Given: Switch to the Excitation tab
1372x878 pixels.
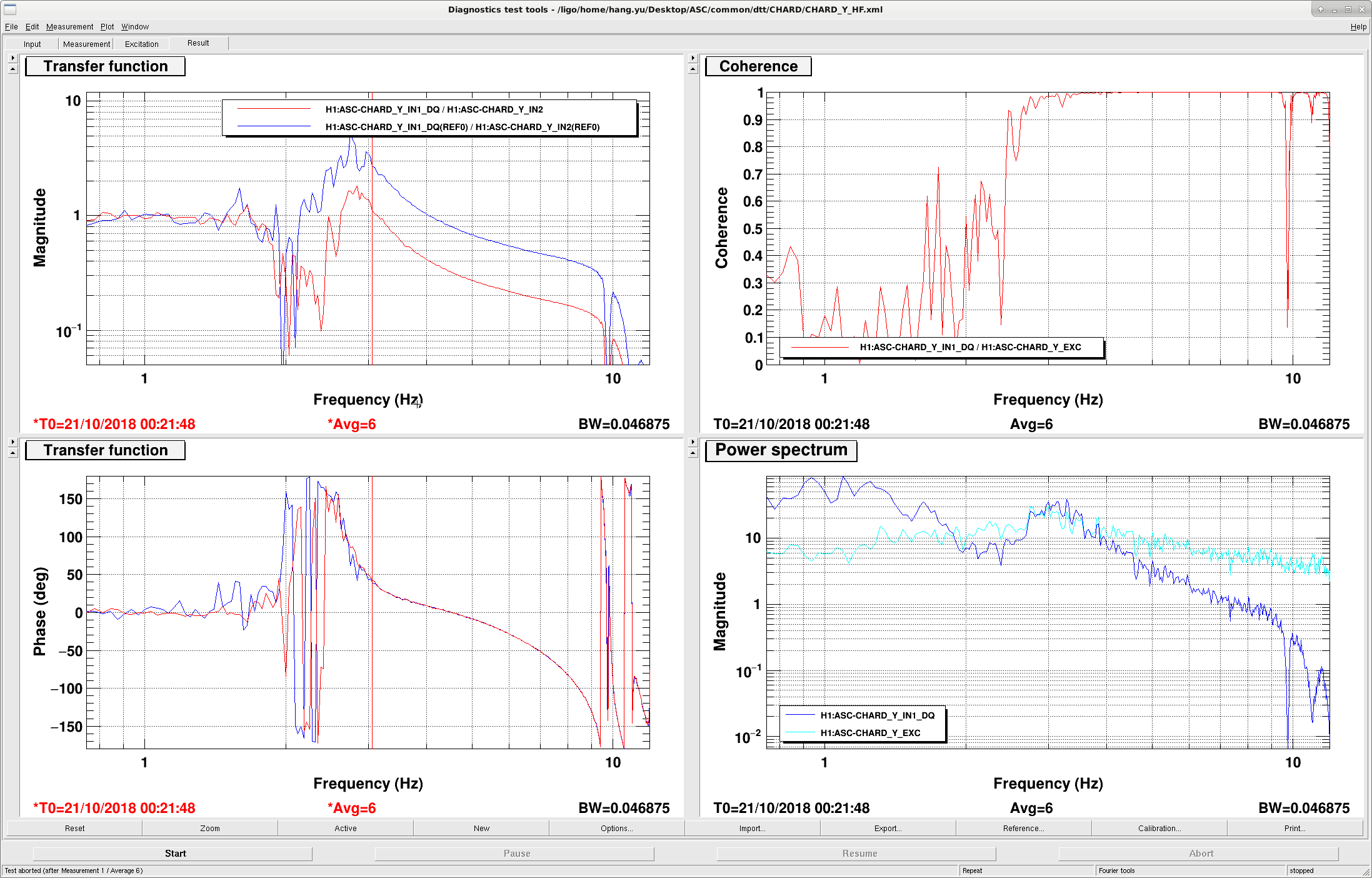Looking at the screenshot, I should click(141, 44).
